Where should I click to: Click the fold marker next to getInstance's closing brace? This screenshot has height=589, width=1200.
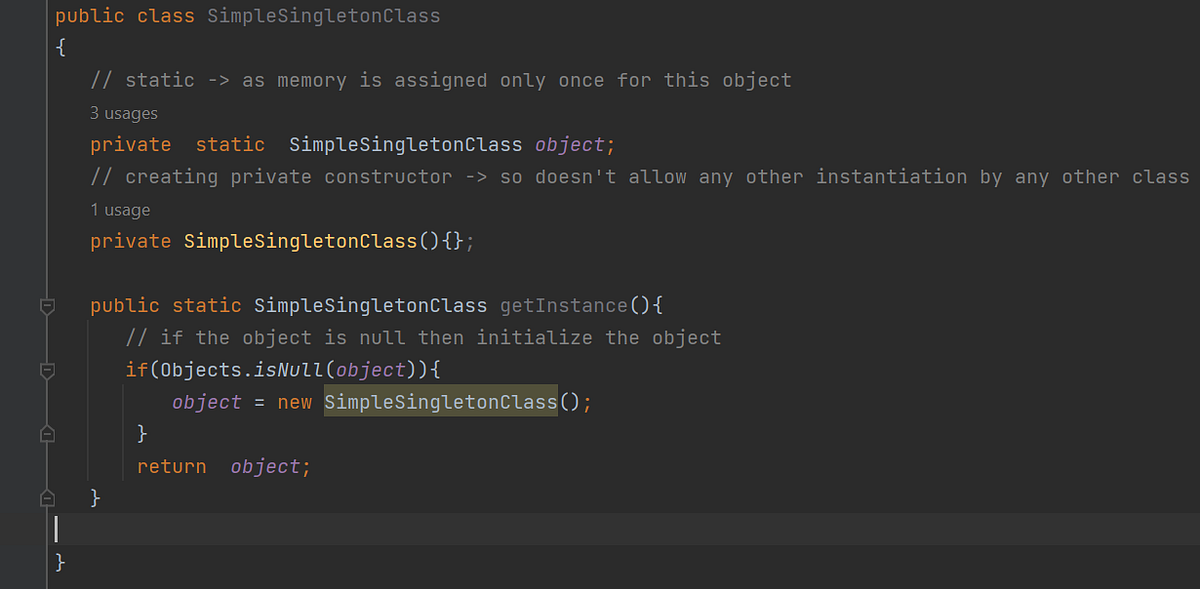point(46,497)
